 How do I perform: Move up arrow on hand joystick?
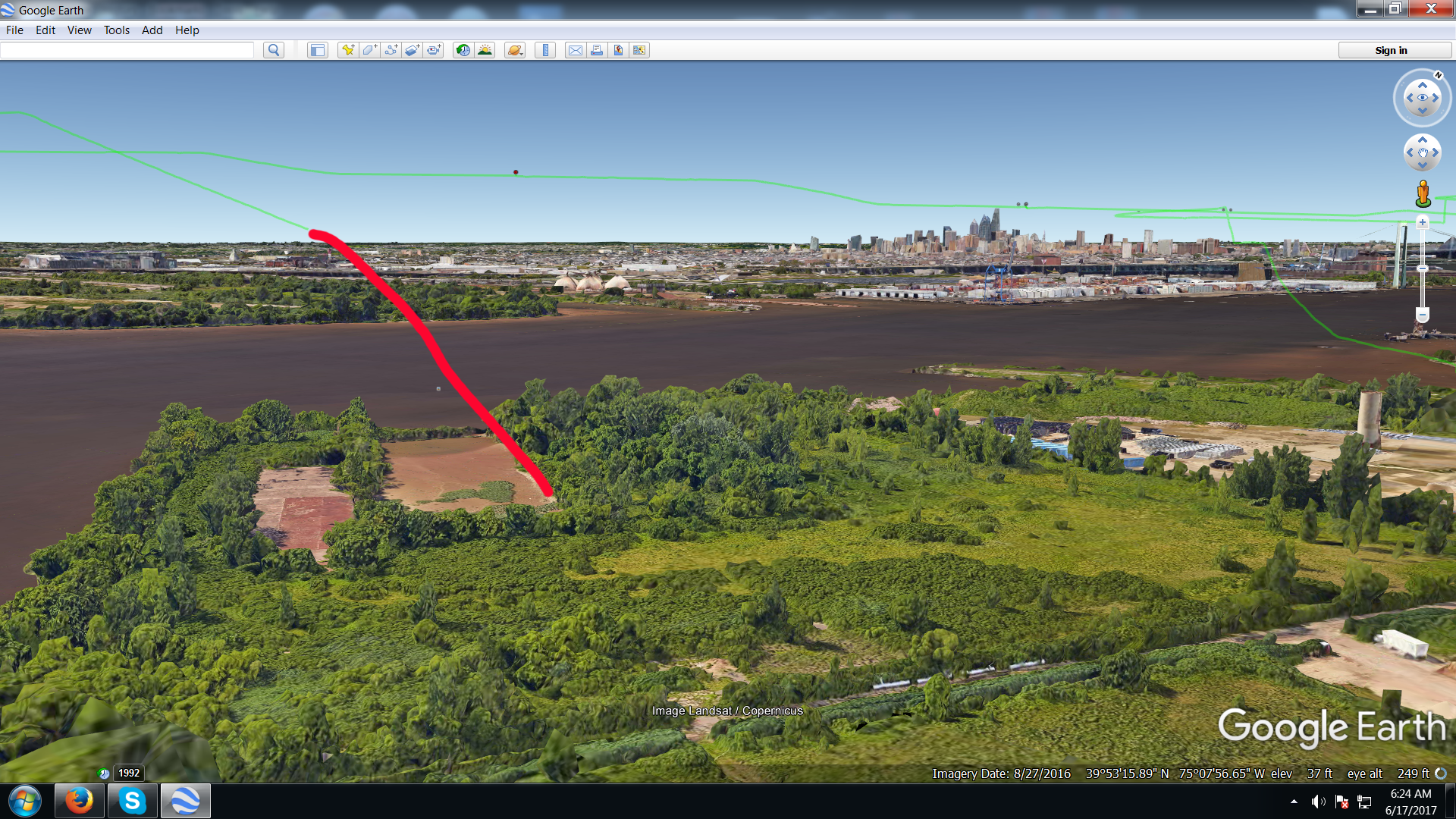[x=1423, y=140]
